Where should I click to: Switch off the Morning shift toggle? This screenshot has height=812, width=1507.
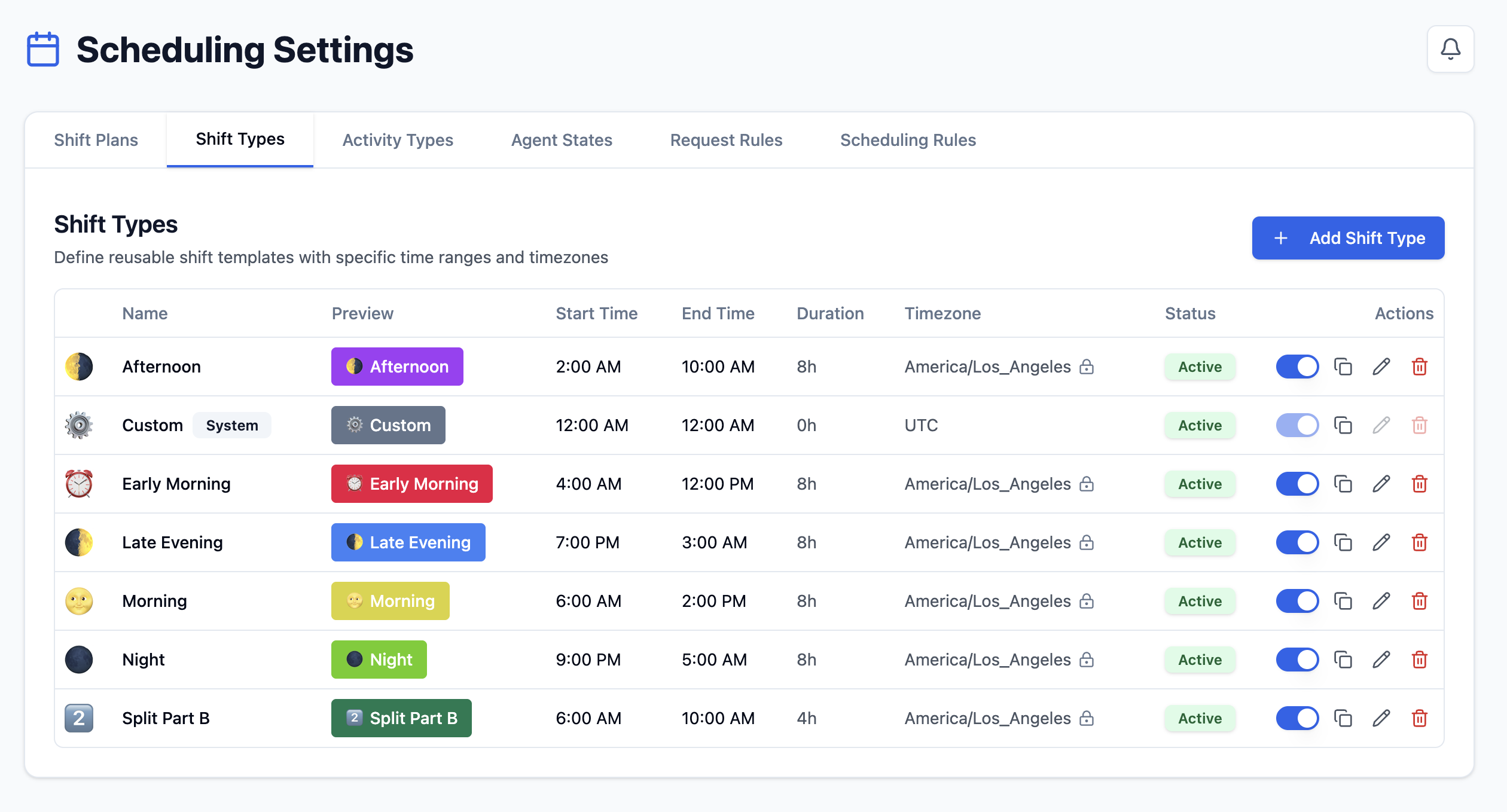click(x=1297, y=601)
